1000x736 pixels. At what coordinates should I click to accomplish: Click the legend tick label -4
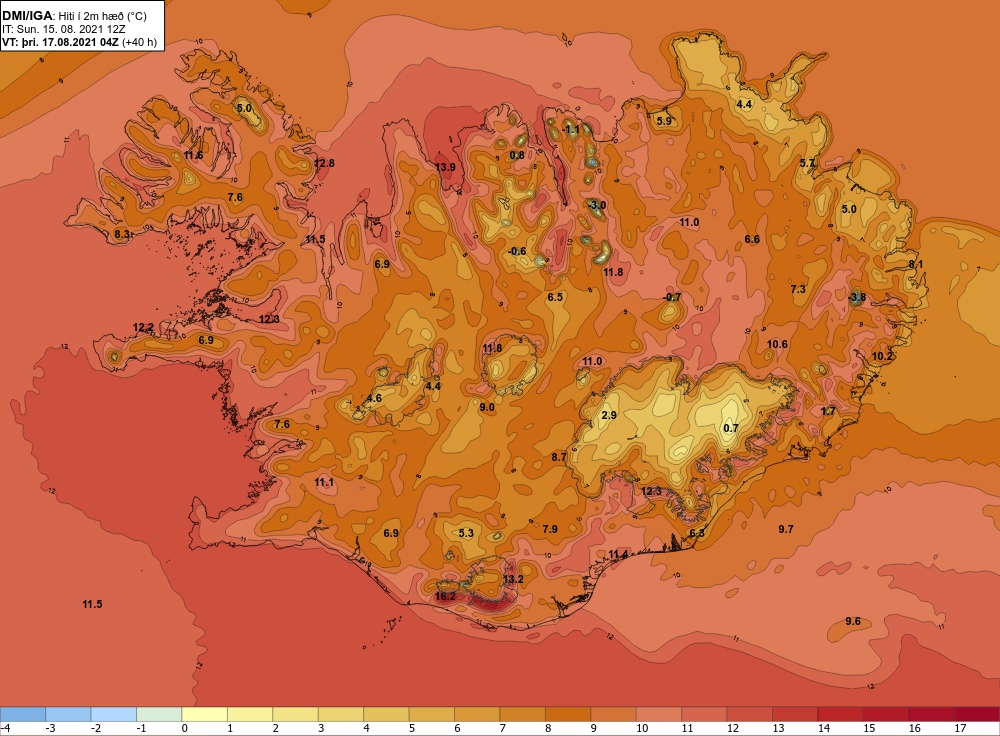coord(6,728)
